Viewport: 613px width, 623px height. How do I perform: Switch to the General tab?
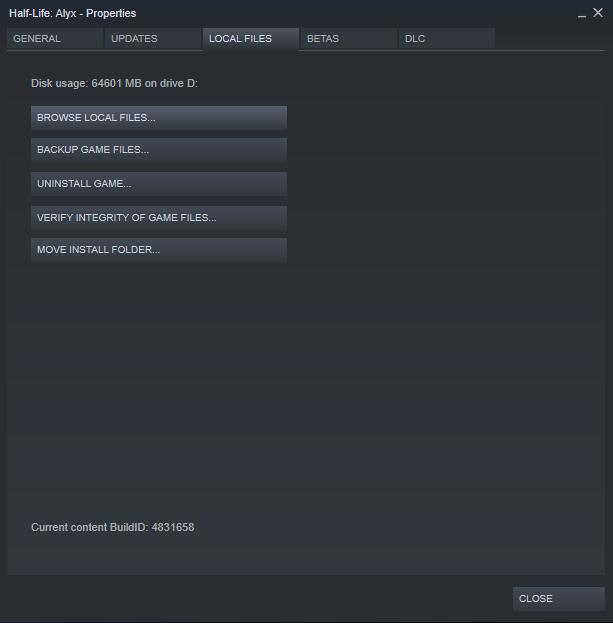point(54,39)
